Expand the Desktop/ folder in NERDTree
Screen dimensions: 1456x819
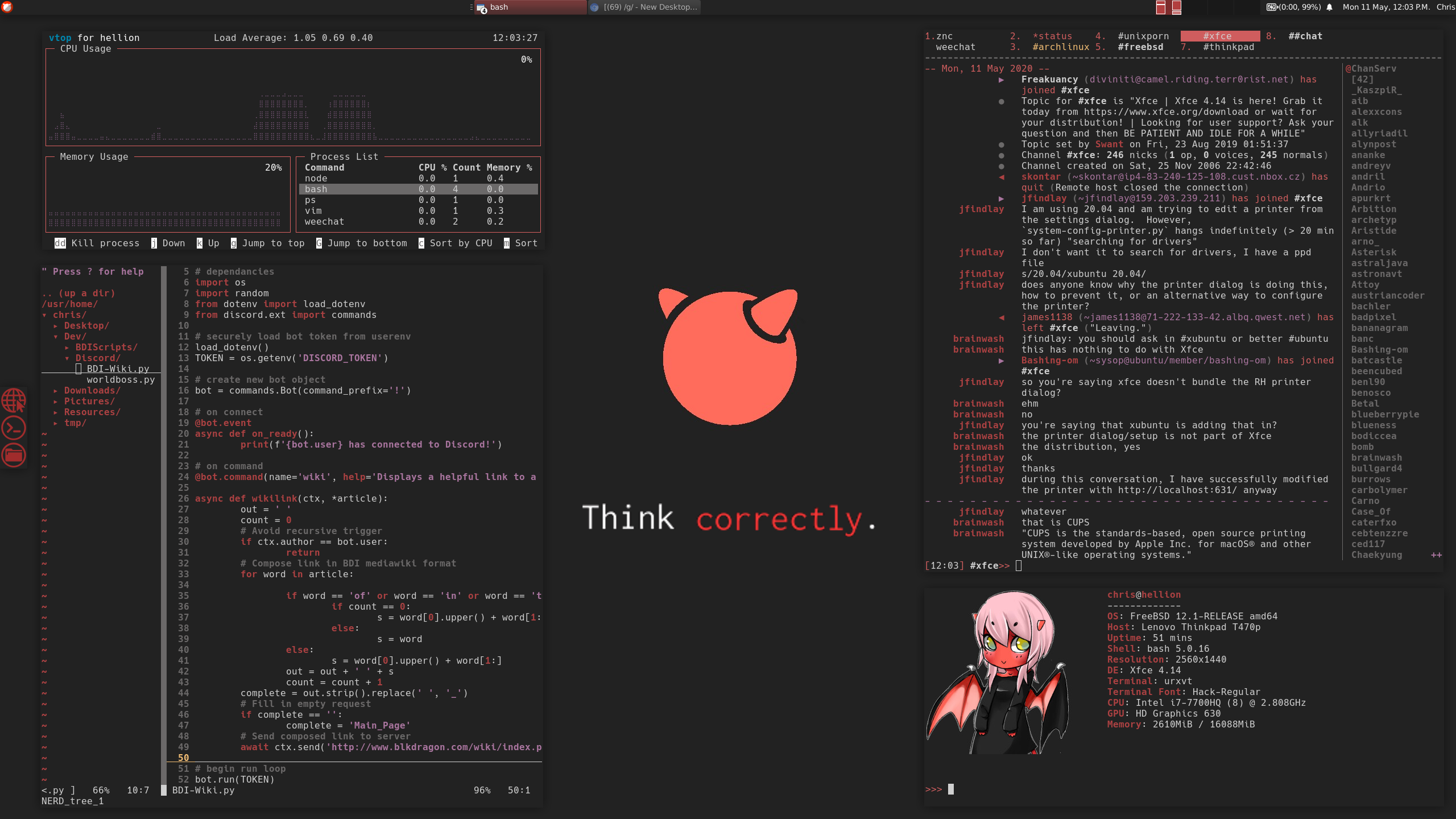(86, 326)
